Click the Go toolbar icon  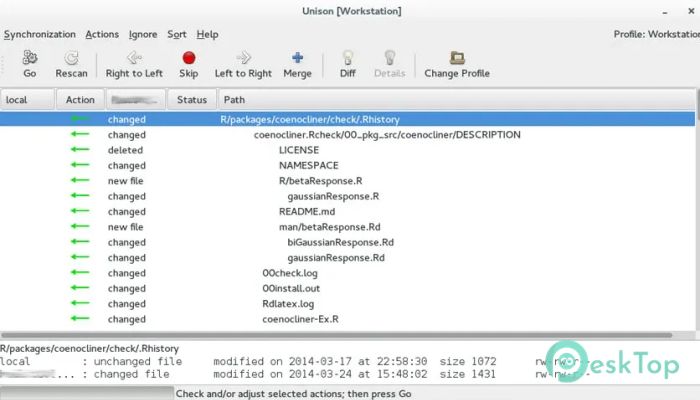click(x=30, y=58)
